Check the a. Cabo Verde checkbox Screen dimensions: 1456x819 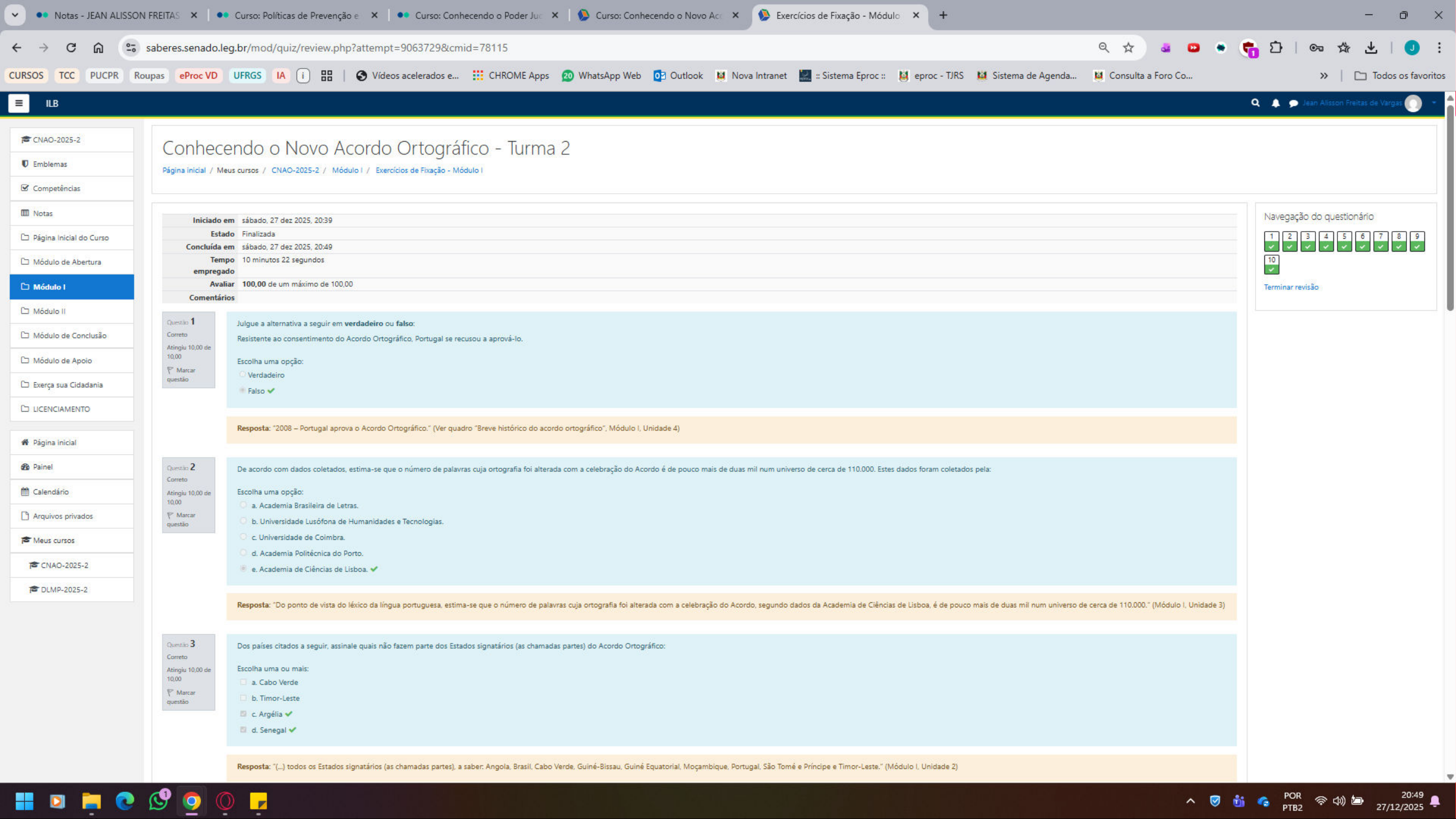(243, 682)
